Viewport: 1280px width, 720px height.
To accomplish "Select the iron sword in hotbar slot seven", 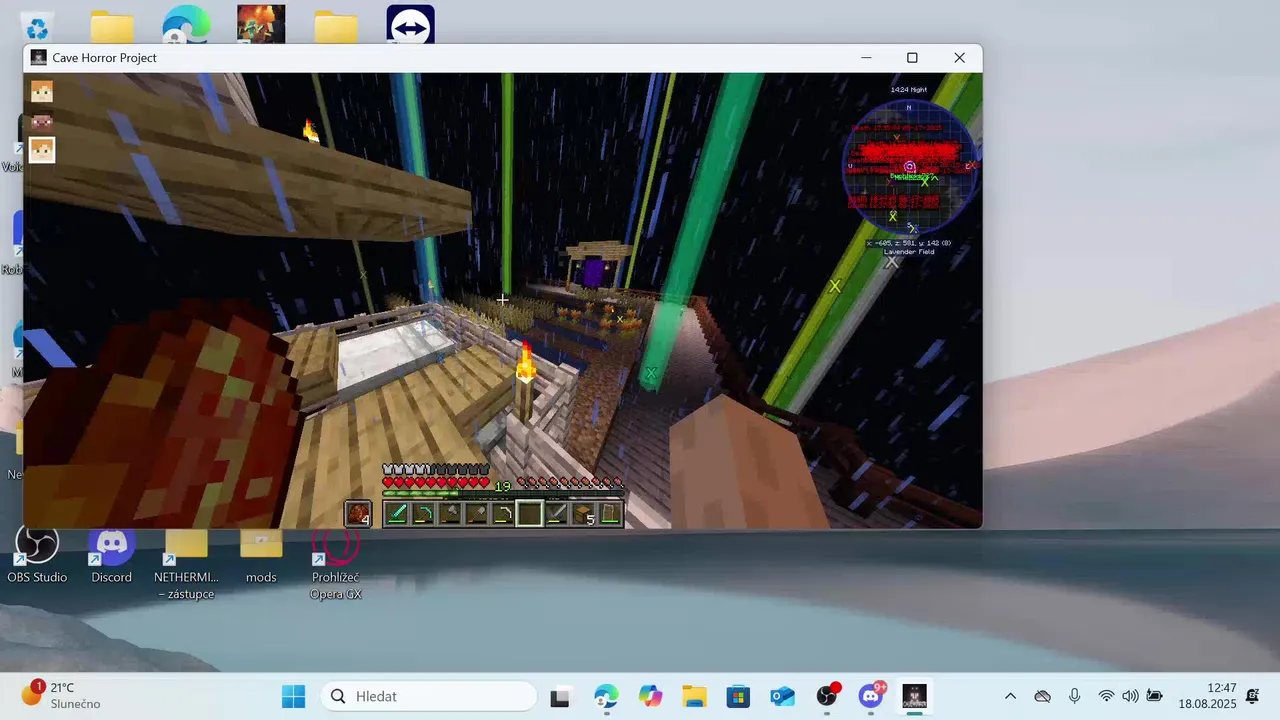I will pyautogui.click(x=556, y=514).
